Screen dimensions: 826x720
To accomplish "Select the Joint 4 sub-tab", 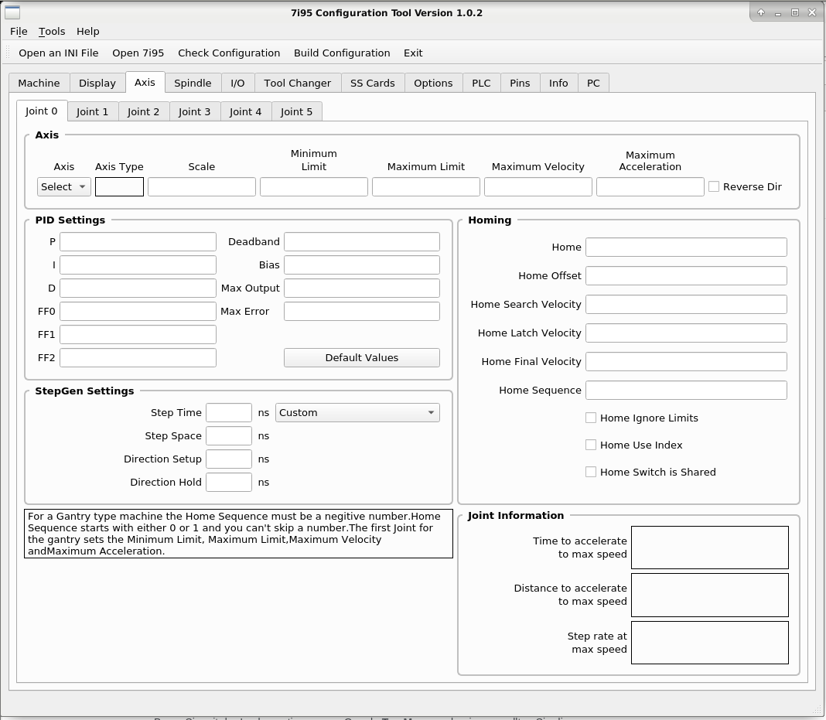I will click(x=245, y=112).
